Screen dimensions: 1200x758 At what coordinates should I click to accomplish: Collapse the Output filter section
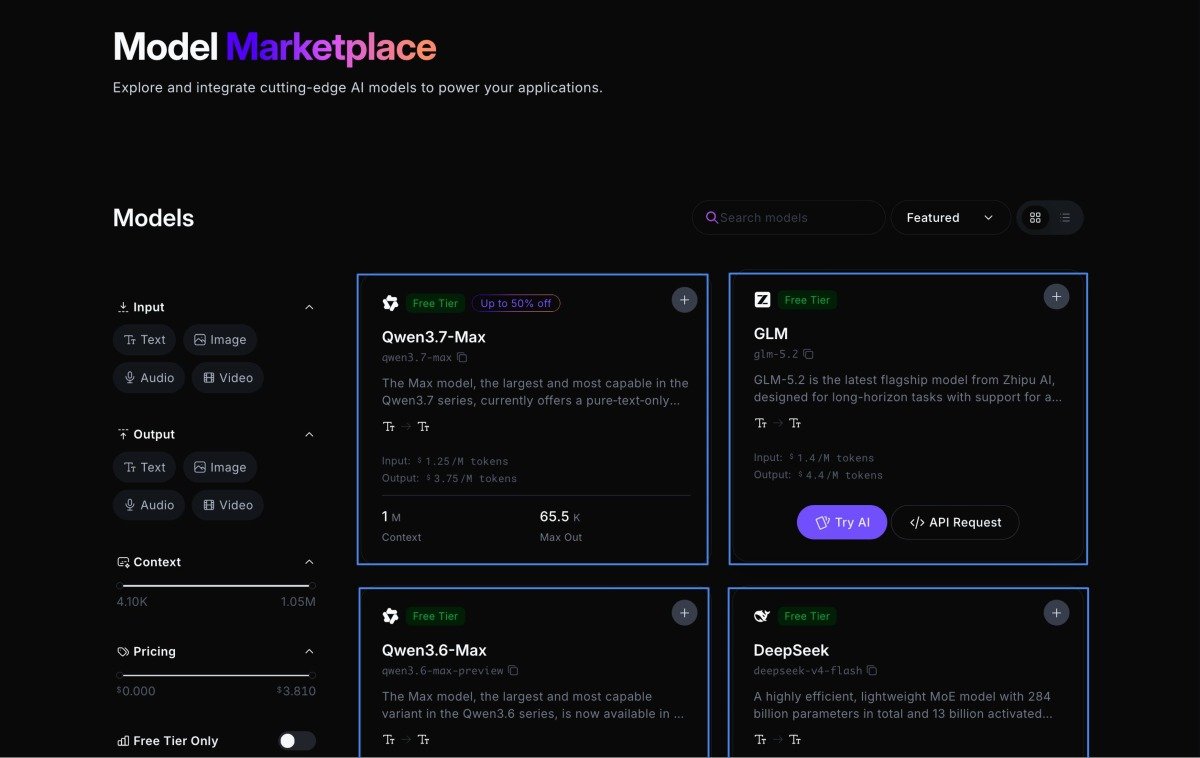[x=309, y=434]
